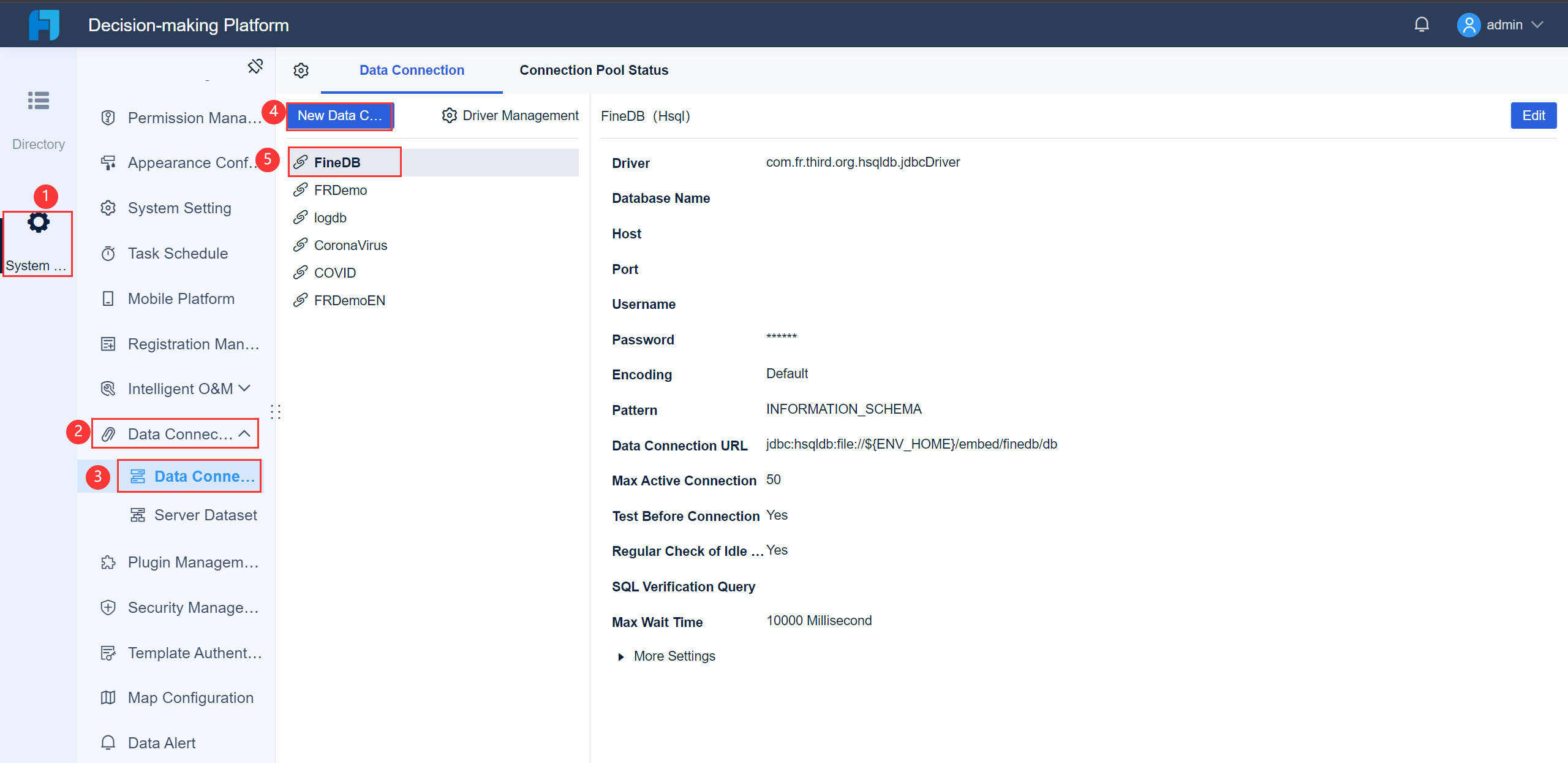
Task: Open Mobile Platform settings
Action: coord(179,298)
